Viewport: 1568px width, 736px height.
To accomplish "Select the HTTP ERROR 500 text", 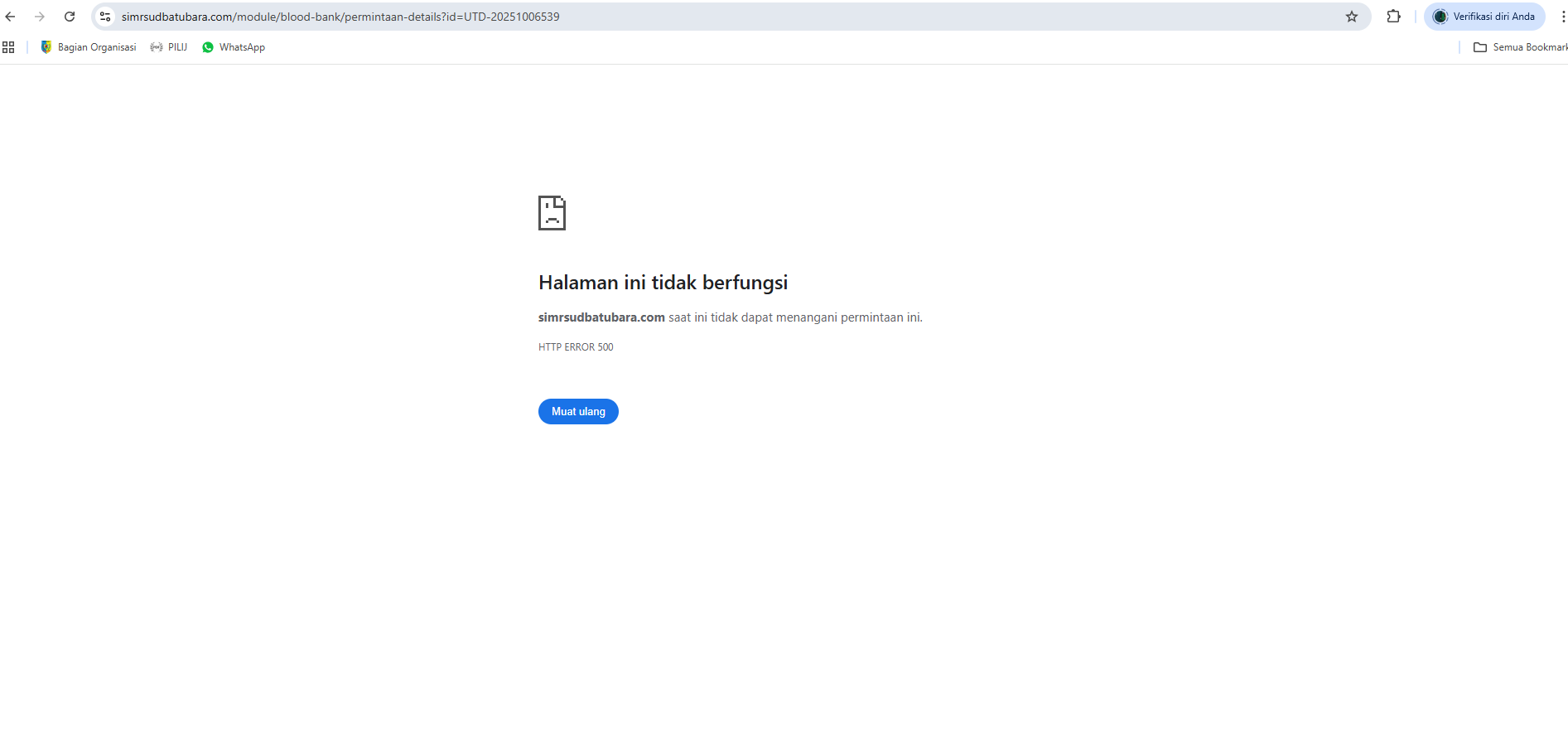I will [576, 347].
